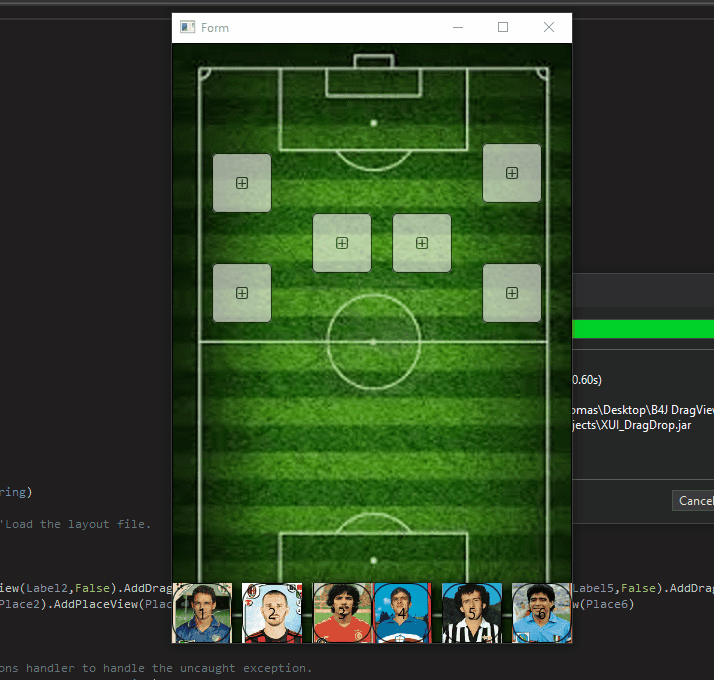Click the lower-left placeholder plus icon

242,293
